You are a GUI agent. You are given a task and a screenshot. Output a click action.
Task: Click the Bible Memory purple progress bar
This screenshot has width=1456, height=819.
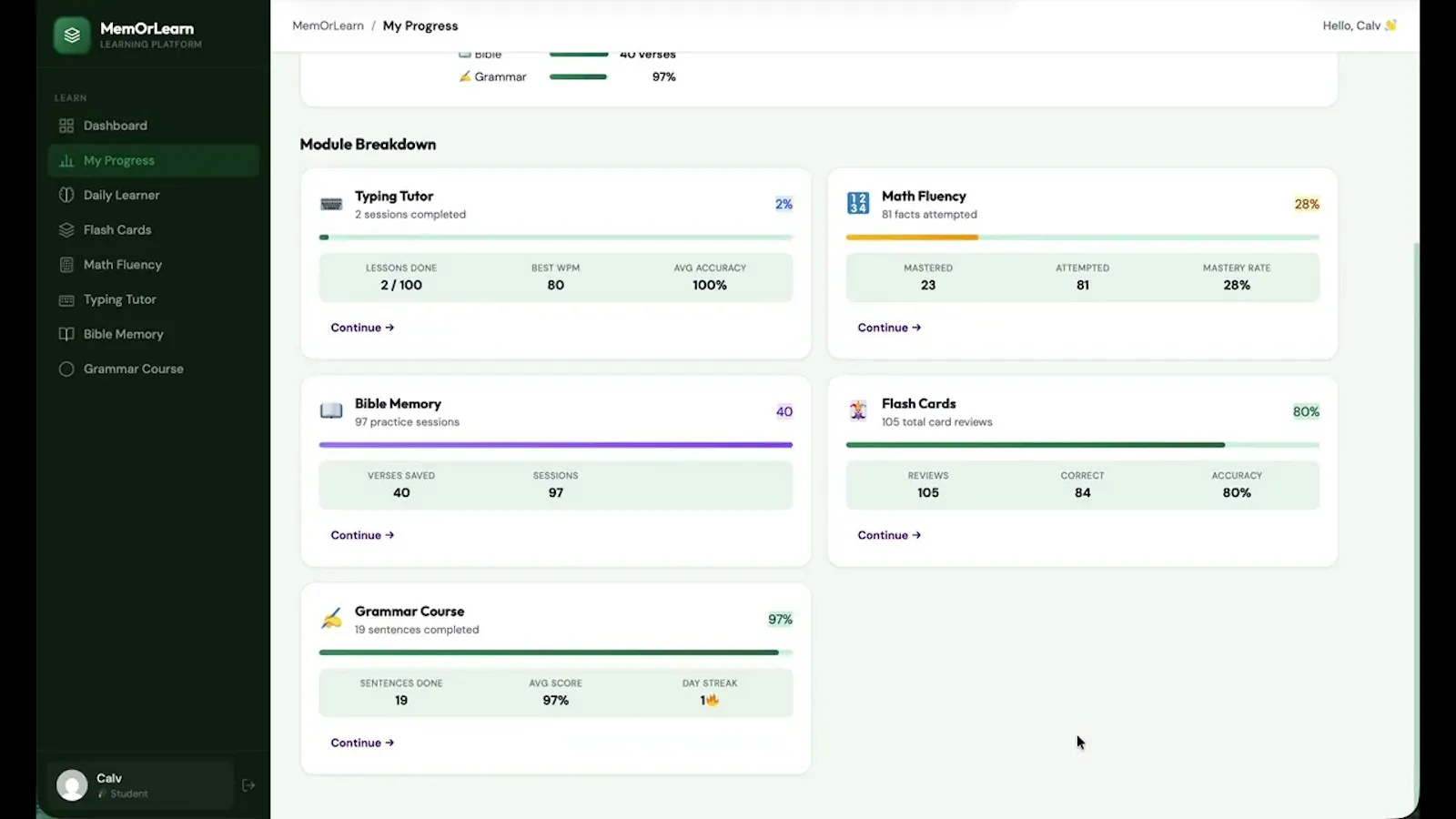coord(556,445)
